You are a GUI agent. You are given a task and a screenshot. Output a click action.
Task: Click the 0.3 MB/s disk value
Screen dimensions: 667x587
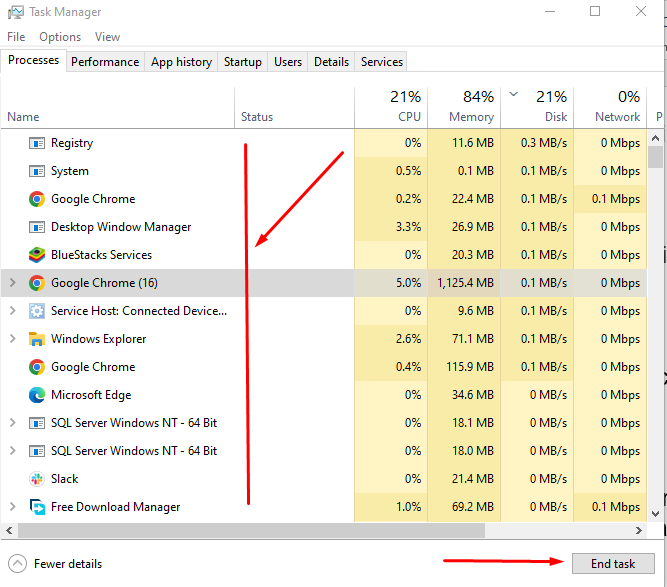544,143
